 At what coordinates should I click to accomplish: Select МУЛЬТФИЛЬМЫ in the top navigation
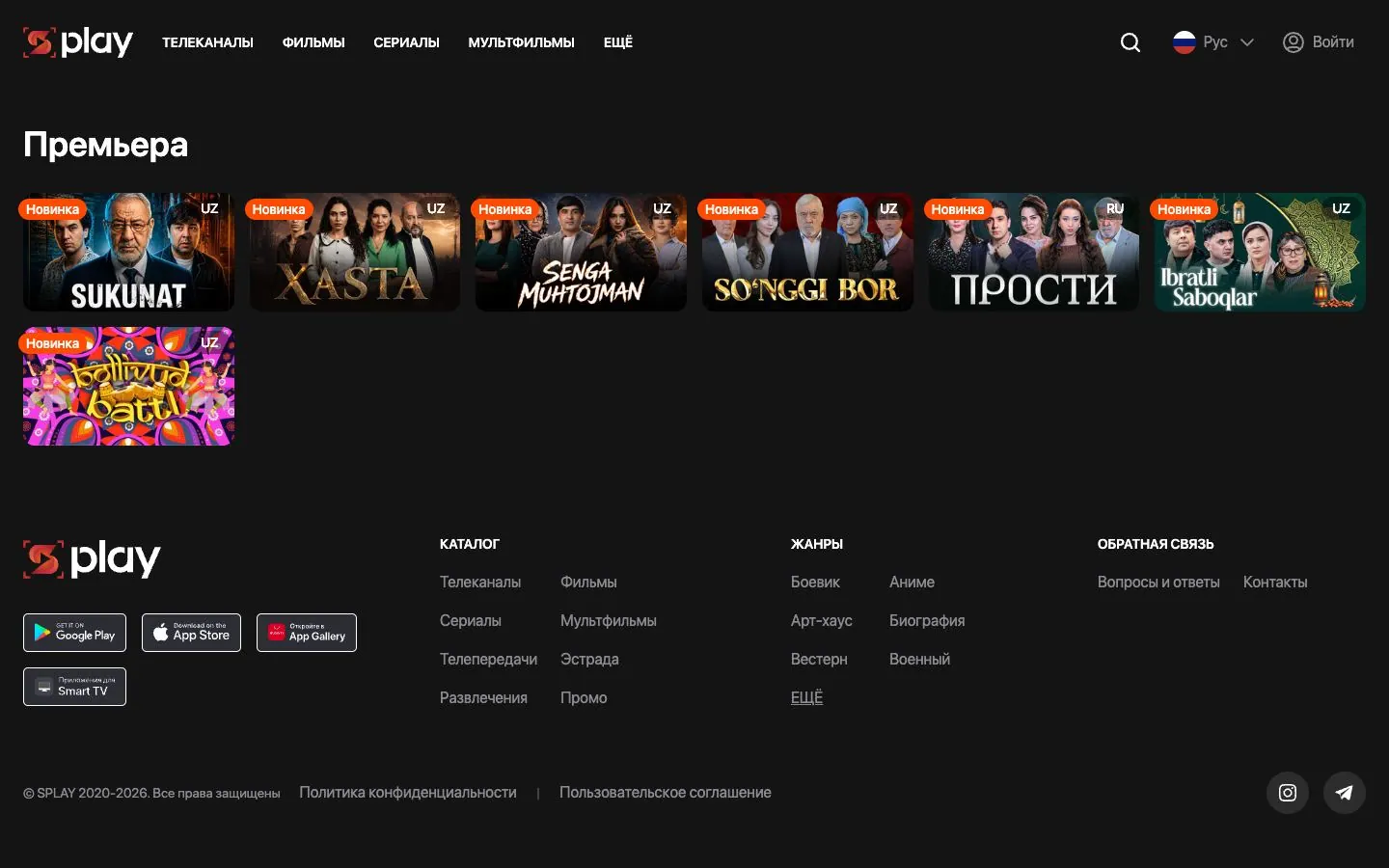coord(521,42)
